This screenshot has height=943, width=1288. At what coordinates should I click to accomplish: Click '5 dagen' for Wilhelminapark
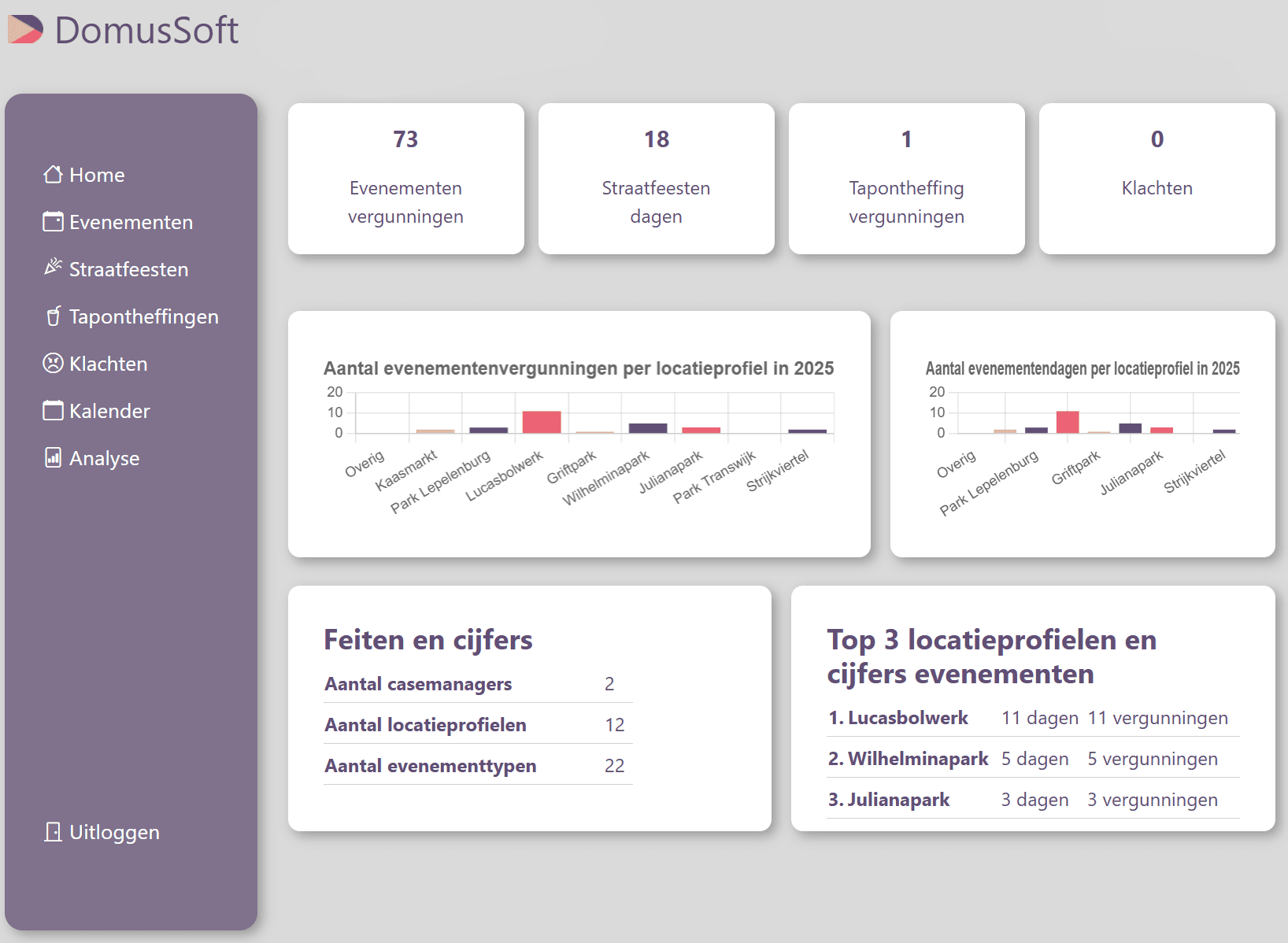pos(1035,759)
